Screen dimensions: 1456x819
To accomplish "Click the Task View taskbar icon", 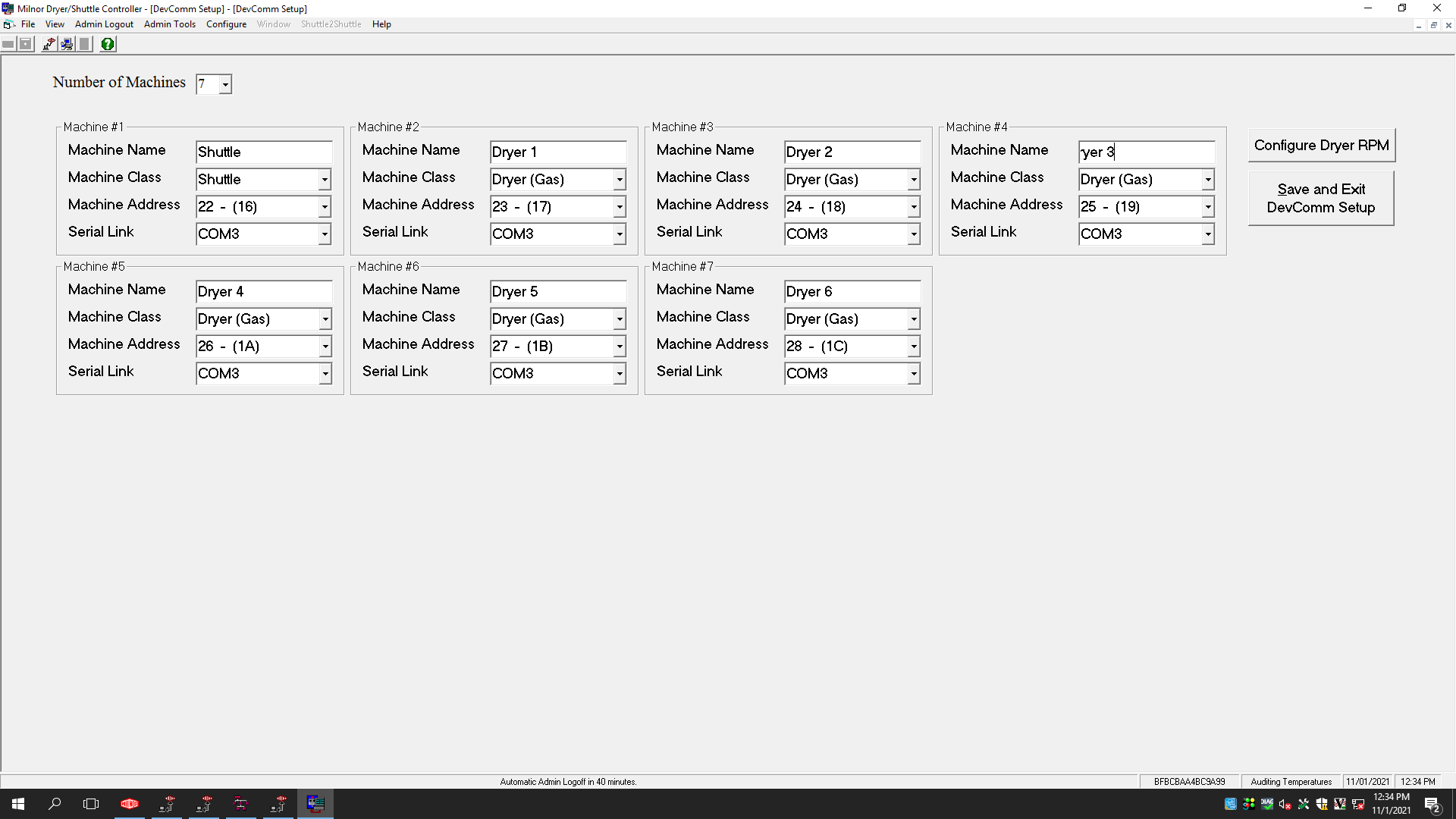I will (91, 804).
